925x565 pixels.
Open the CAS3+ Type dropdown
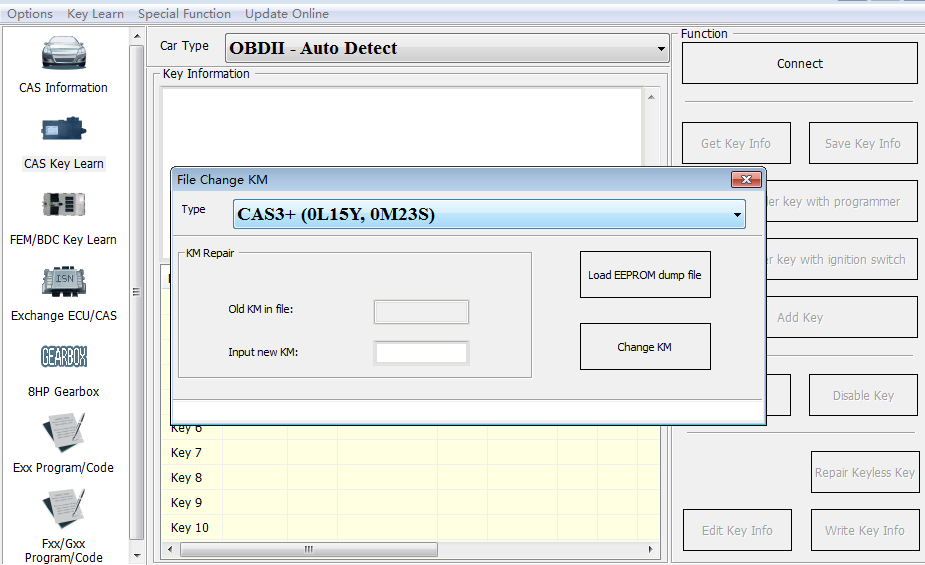tap(737, 214)
